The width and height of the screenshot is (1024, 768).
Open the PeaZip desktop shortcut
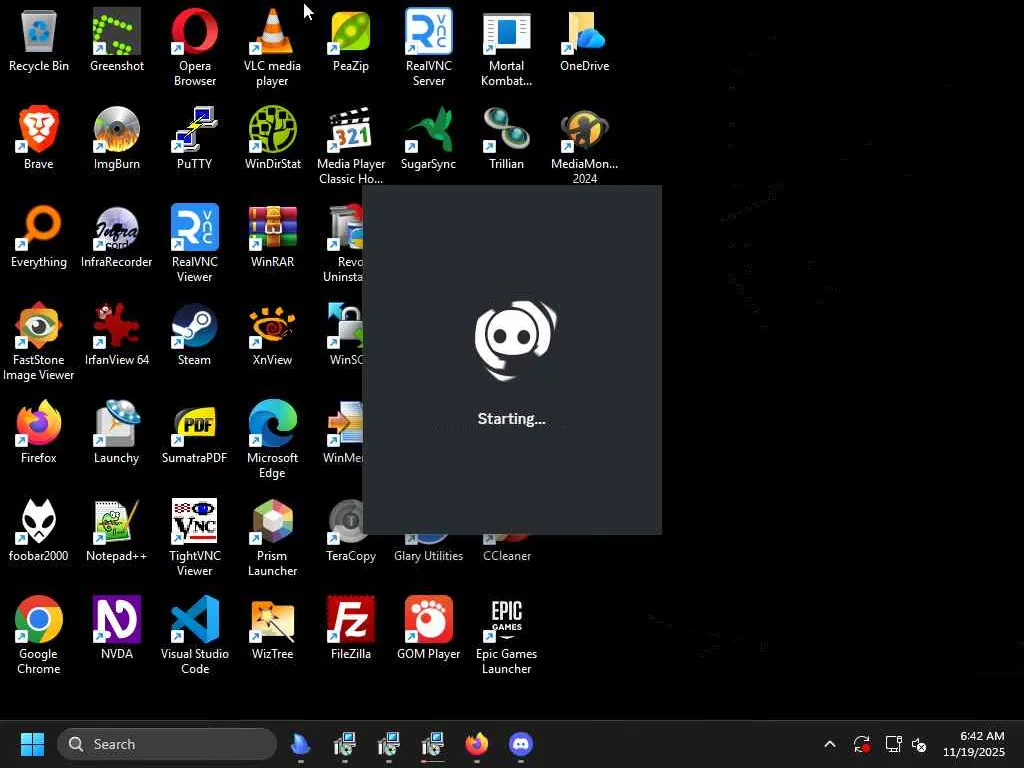pyautogui.click(x=351, y=40)
